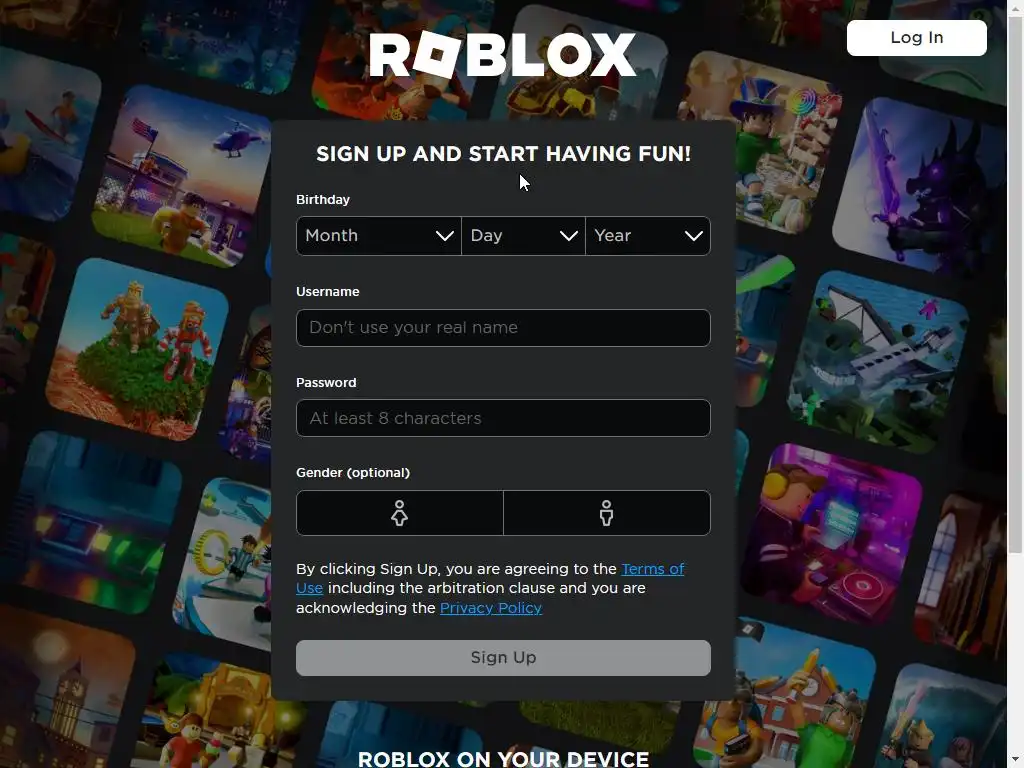The width and height of the screenshot is (1024, 768).
Task: Focus the Username input field
Action: (504, 328)
